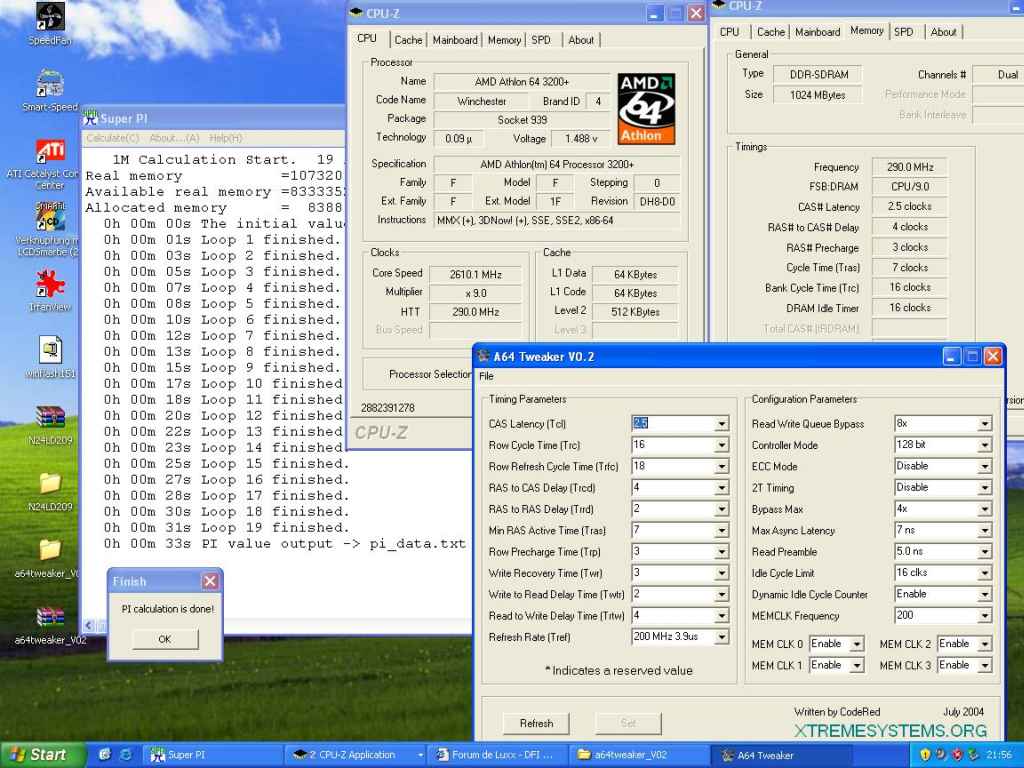Open the LCDSmartie shortcut desktop icon
Screen dimensions: 1024x768
pyautogui.click(x=50, y=217)
